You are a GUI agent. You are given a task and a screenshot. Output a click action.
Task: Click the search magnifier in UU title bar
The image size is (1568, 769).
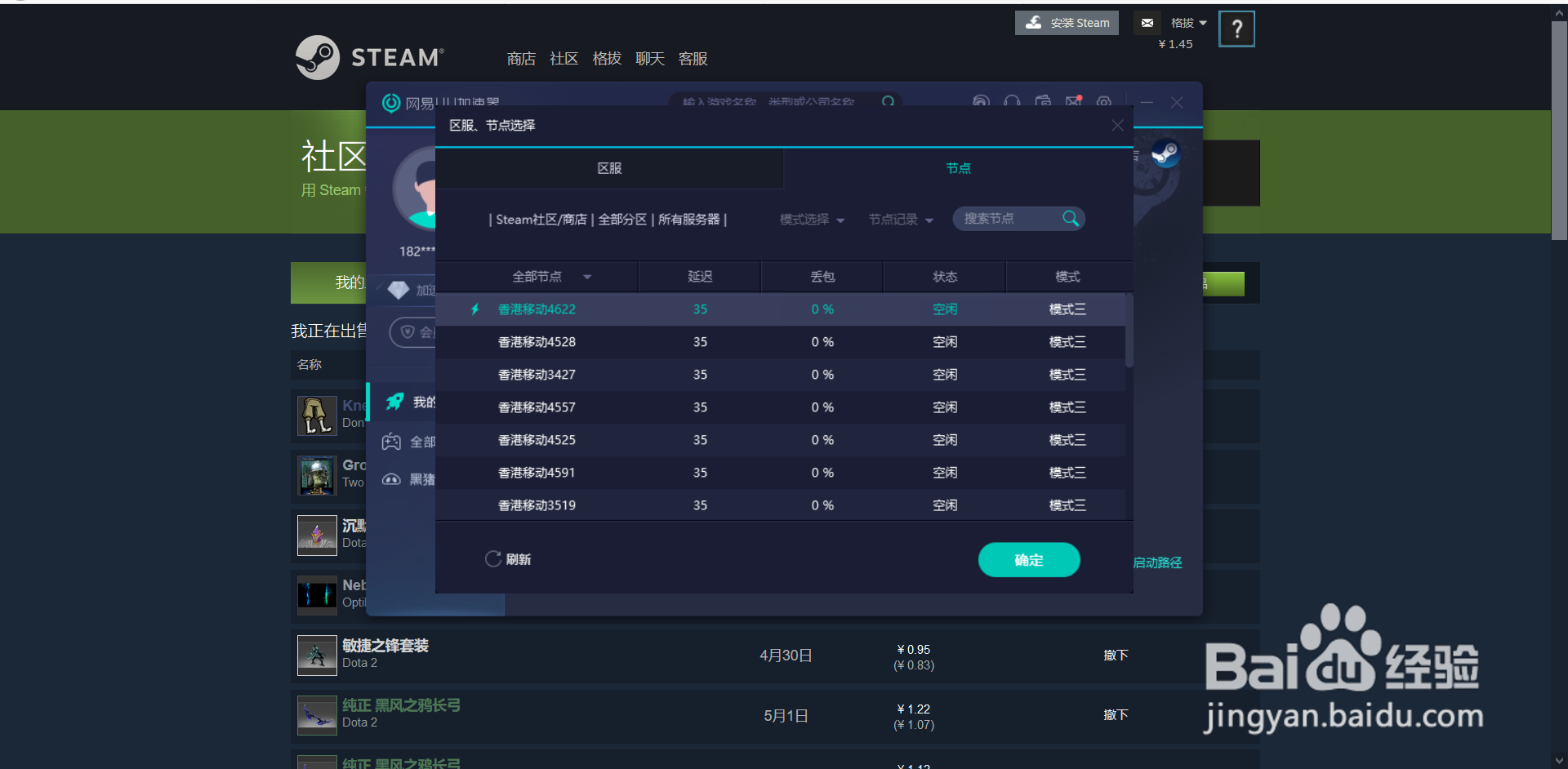point(889,102)
